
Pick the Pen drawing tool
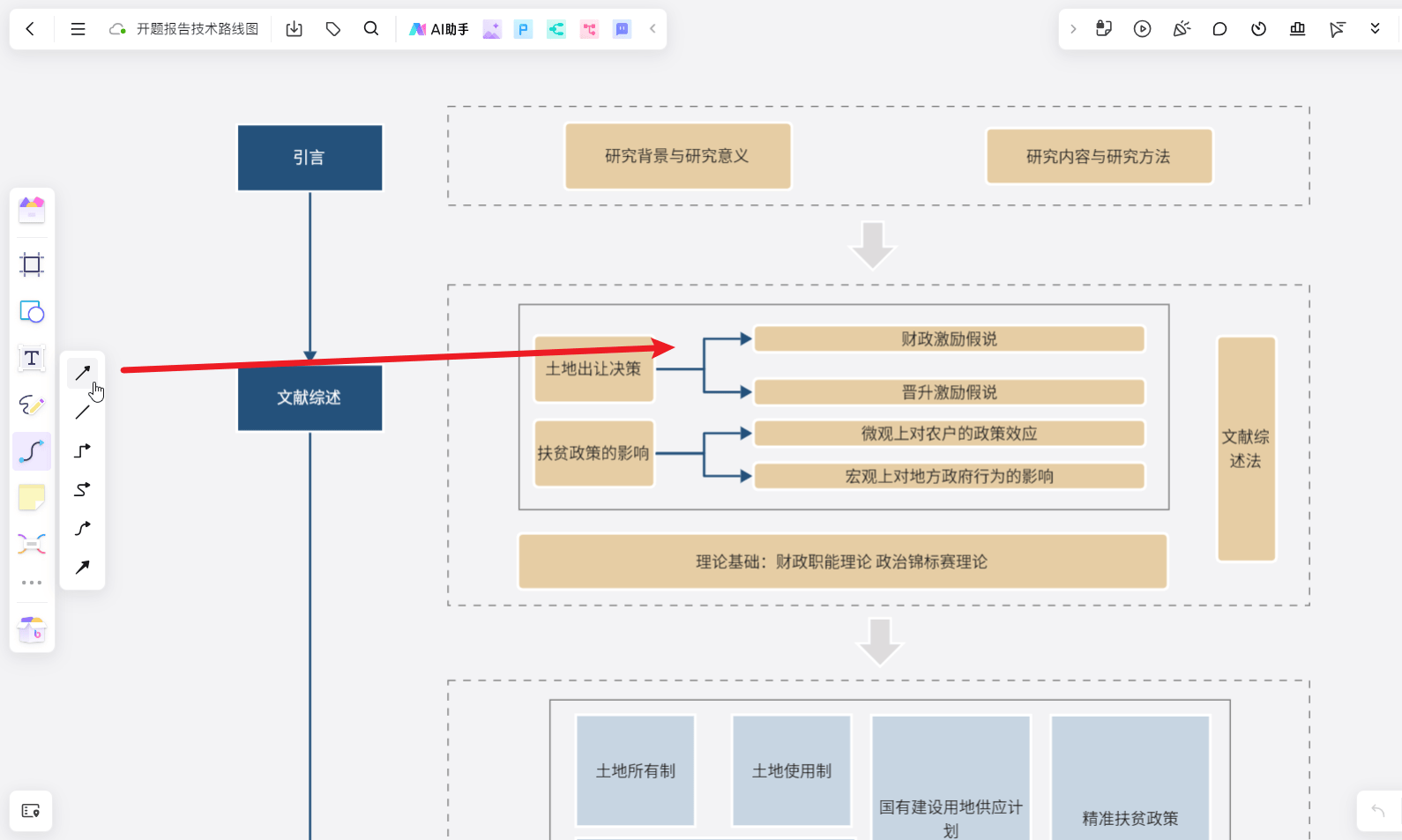point(32,405)
